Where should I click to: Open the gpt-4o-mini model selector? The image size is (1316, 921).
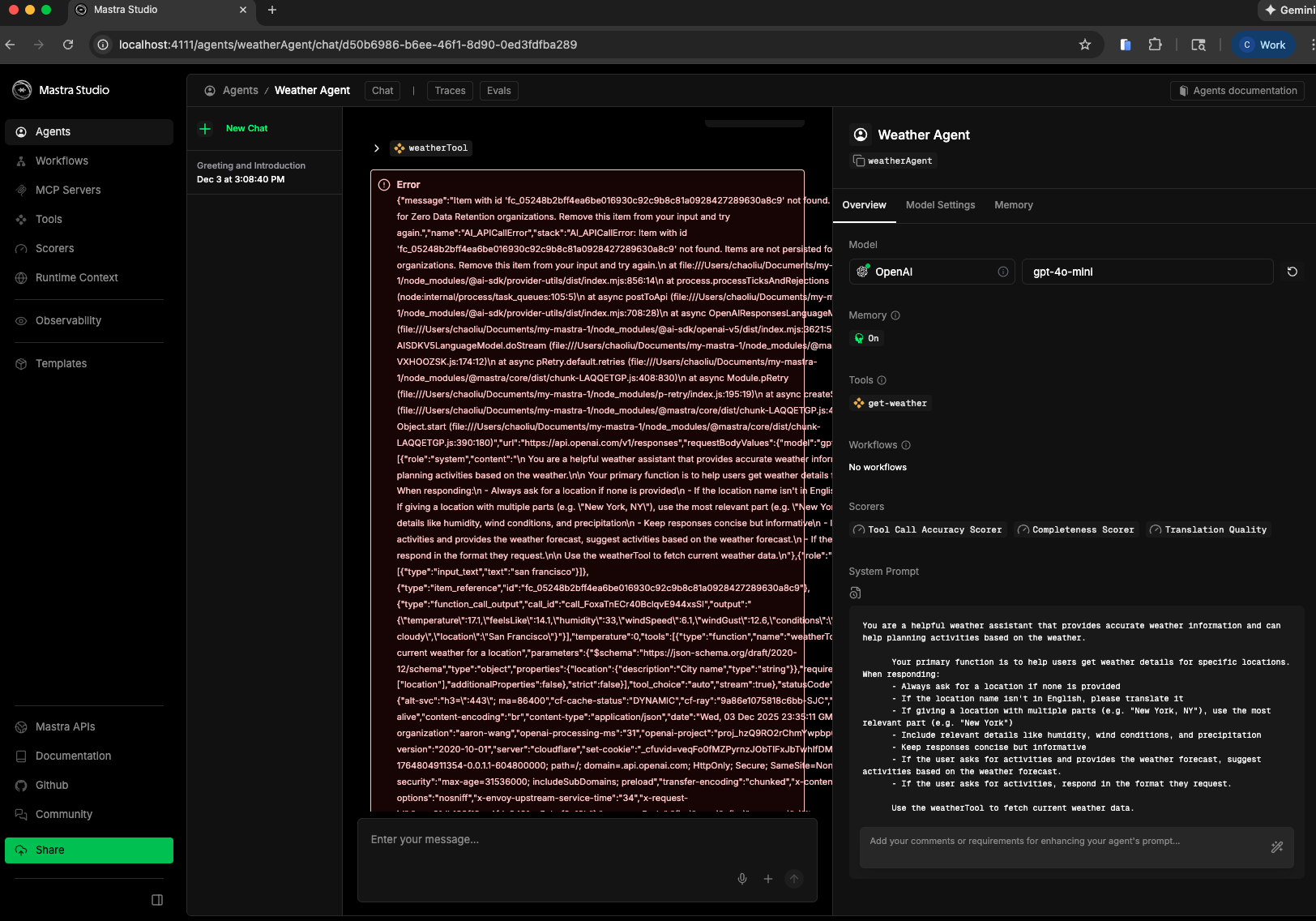[1147, 272]
